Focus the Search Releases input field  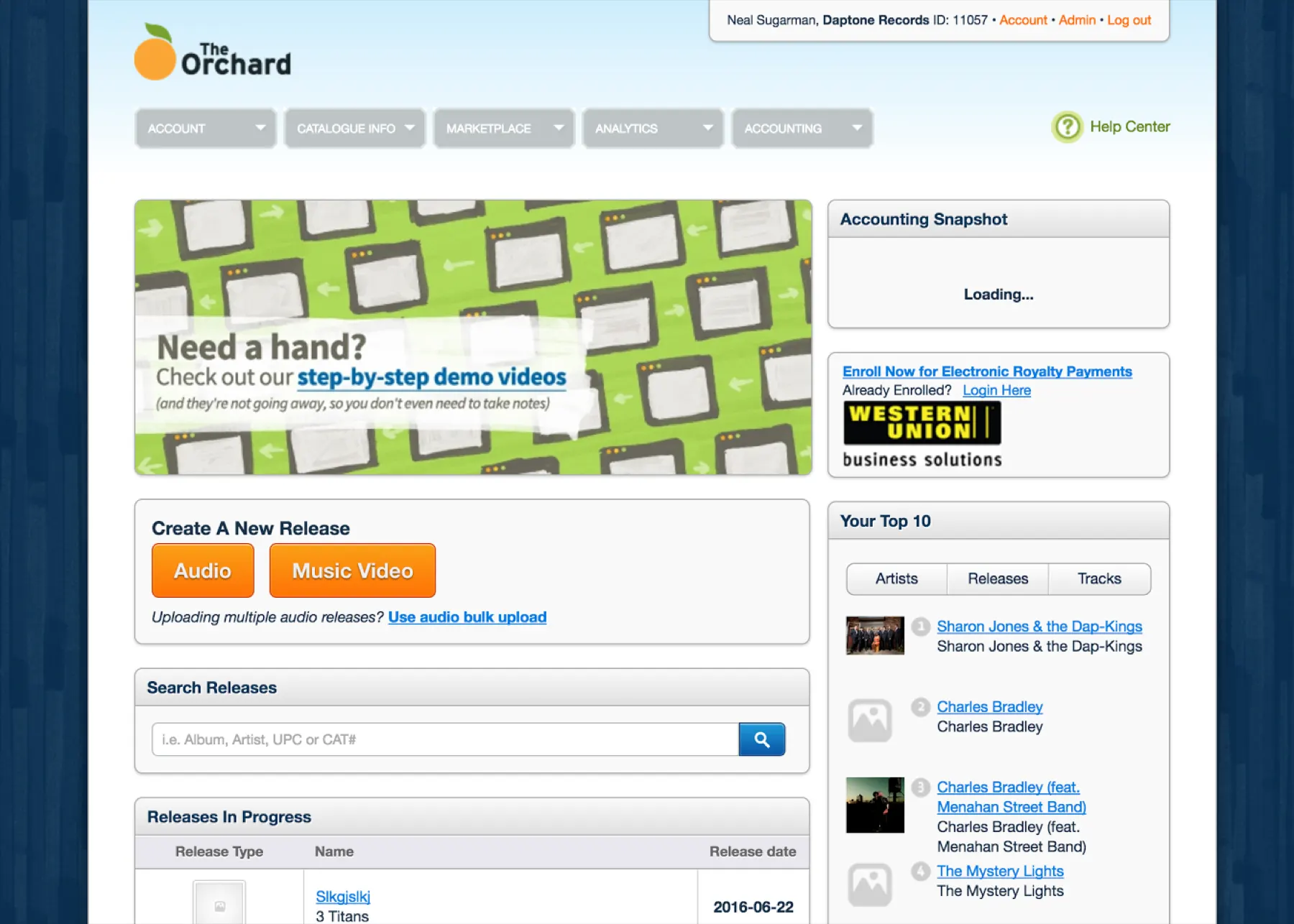[445, 739]
